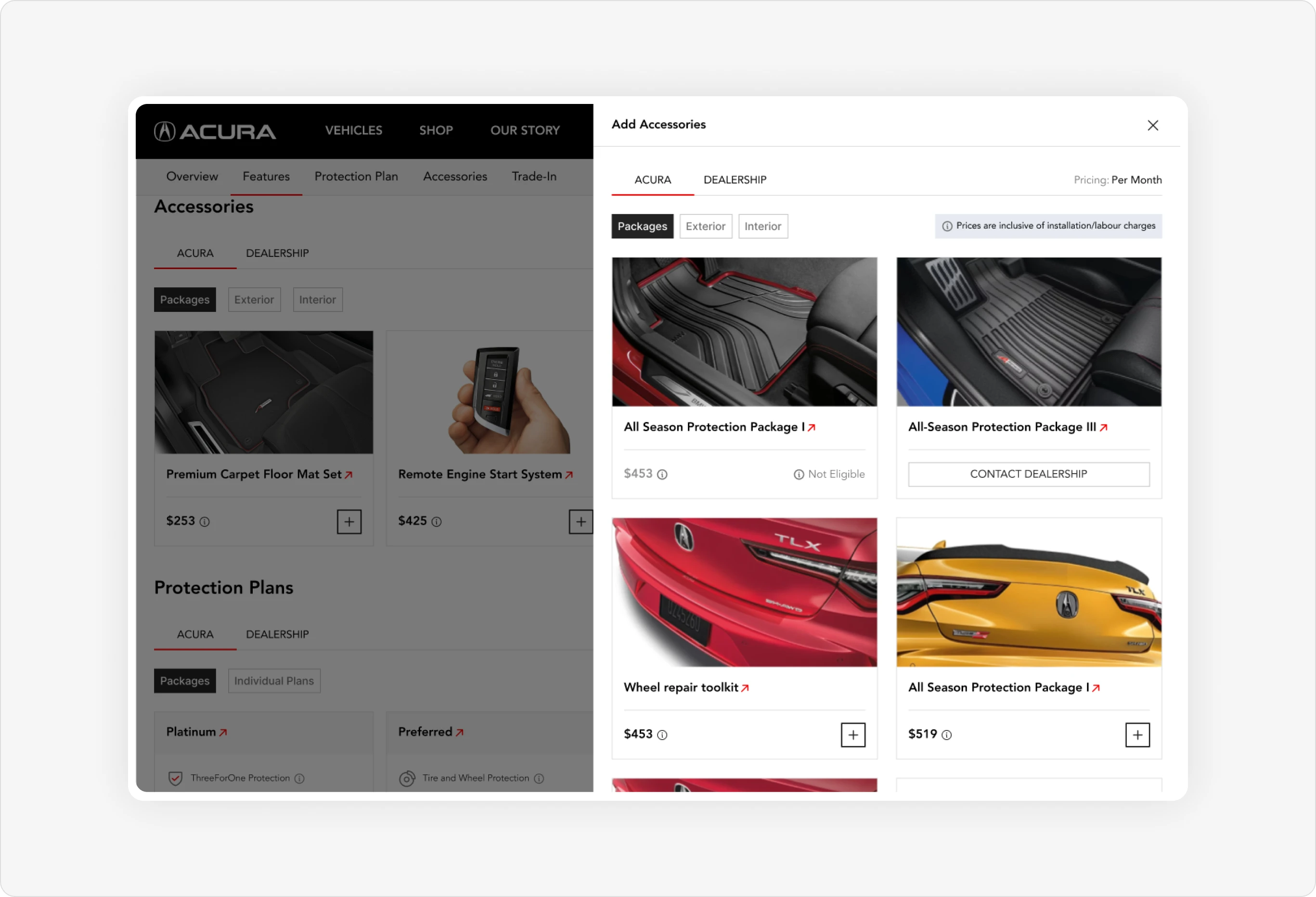Select Individual Plans filter
This screenshot has width=1316, height=897.
click(274, 680)
